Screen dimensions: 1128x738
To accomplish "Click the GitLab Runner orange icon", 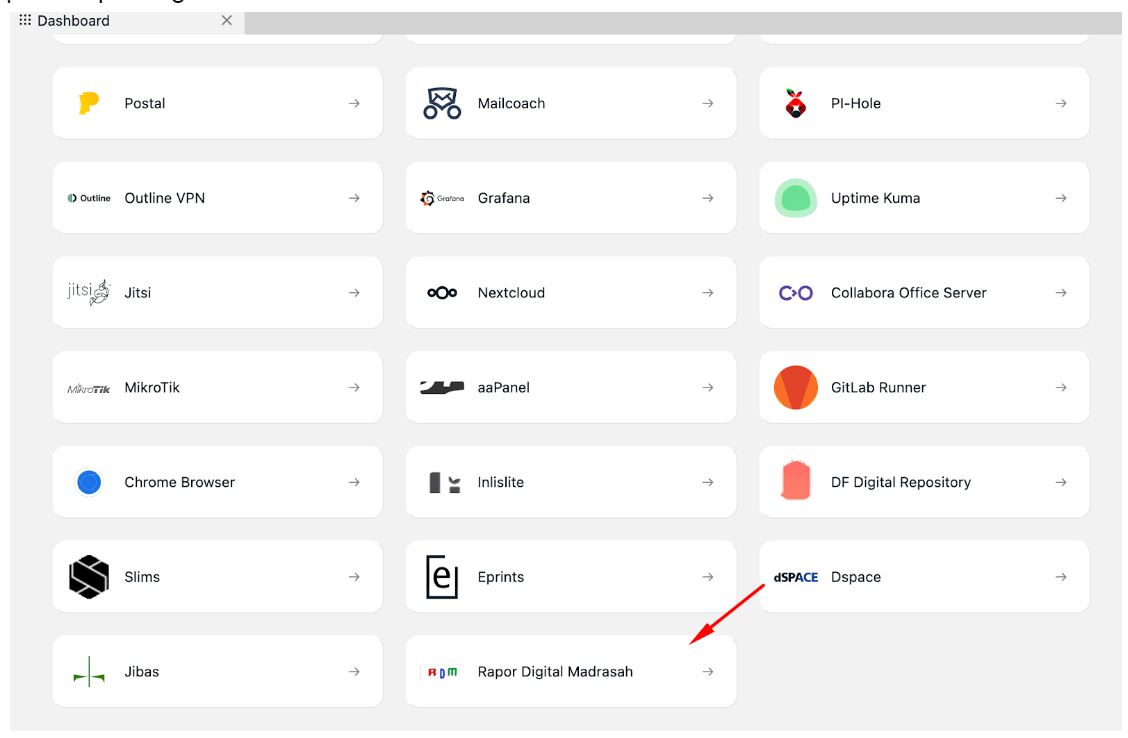I will pyautogui.click(x=795, y=388).
